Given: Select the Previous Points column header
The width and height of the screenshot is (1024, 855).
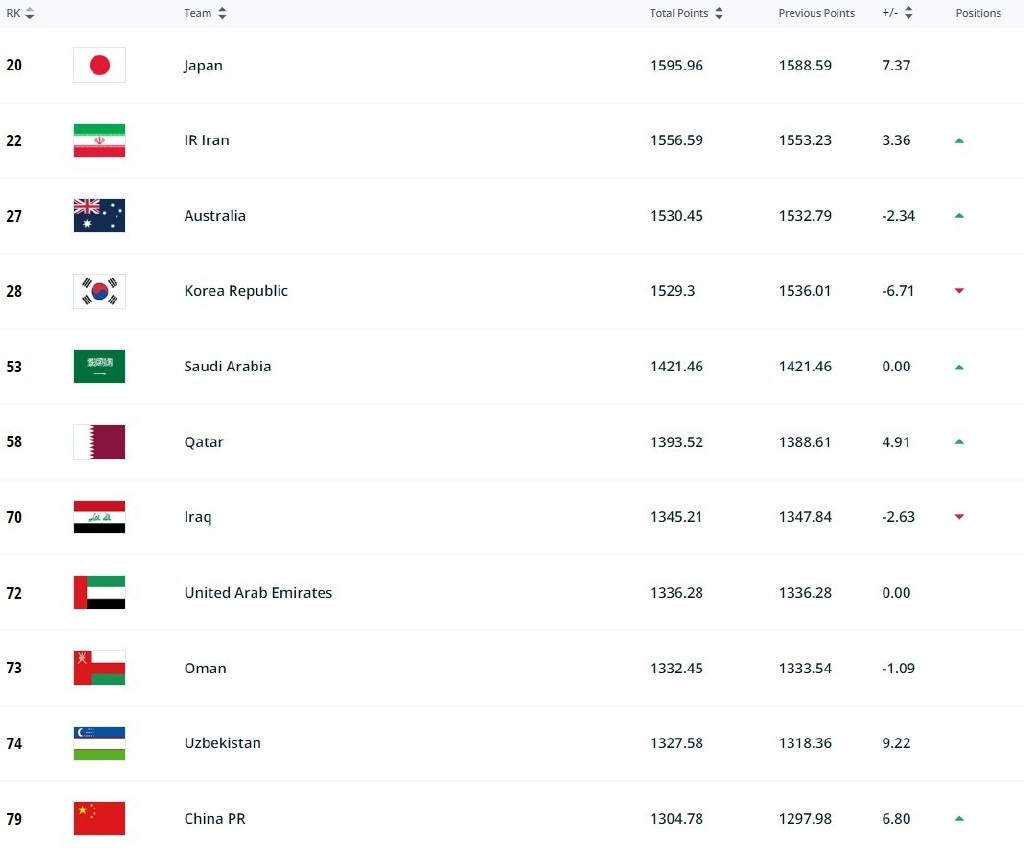Looking at the screenshot, I should (816, 13).
